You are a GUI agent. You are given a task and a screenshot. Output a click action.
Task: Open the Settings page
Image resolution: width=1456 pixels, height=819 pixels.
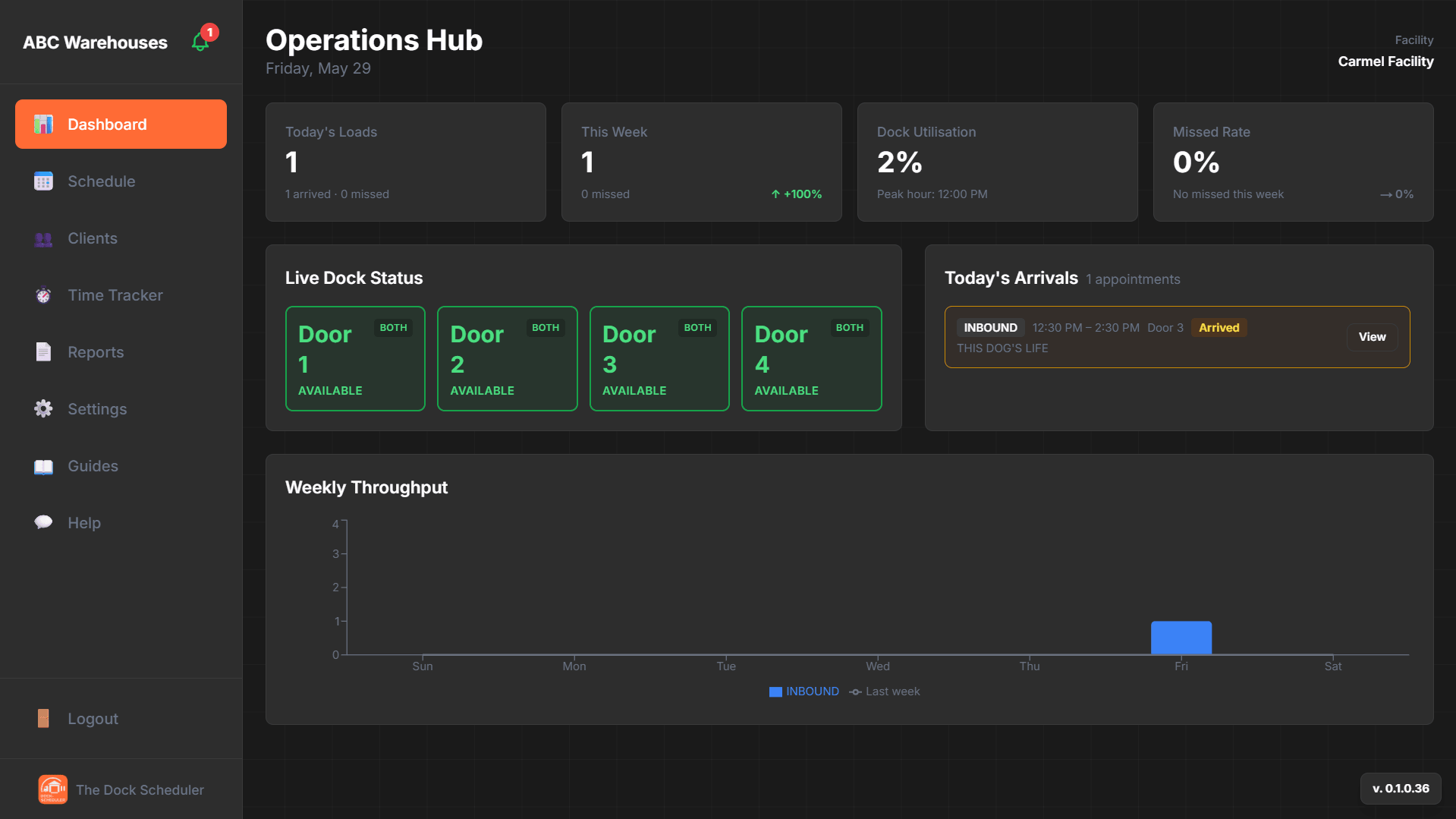pos(121,409)
